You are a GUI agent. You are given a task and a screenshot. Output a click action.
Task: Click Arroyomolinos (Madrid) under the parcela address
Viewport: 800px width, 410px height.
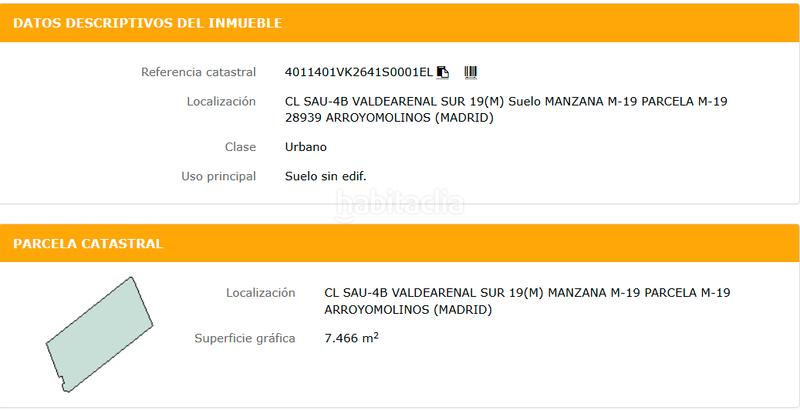tap(408, 310)
